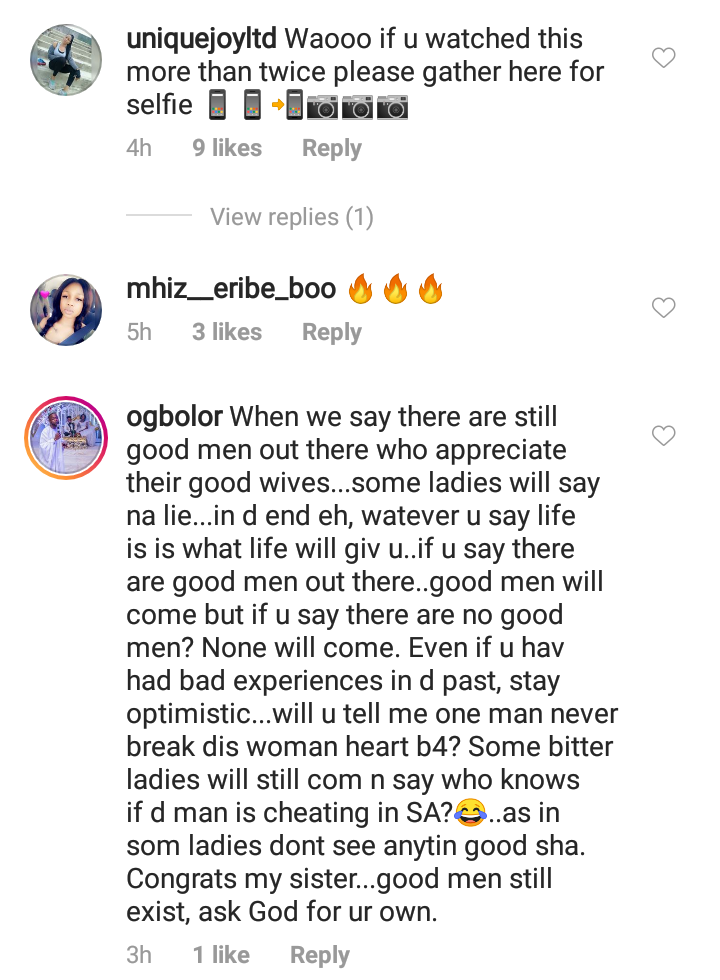View the 1 like on ogbolor's comment

pyautogui.click(x=221, y=955)
